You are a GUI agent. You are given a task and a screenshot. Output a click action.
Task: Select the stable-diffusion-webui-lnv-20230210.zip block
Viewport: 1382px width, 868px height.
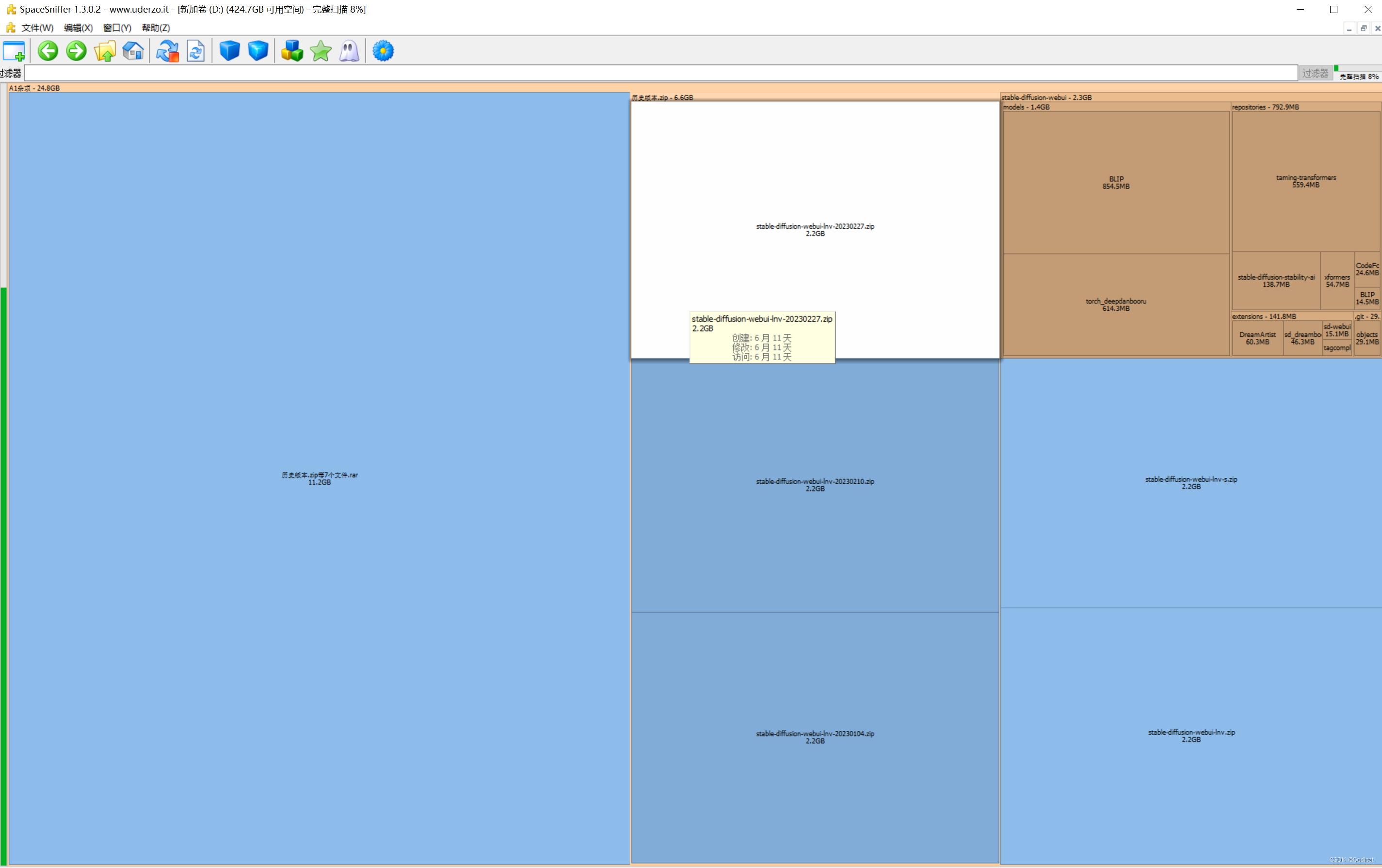(x=814, y=485)
